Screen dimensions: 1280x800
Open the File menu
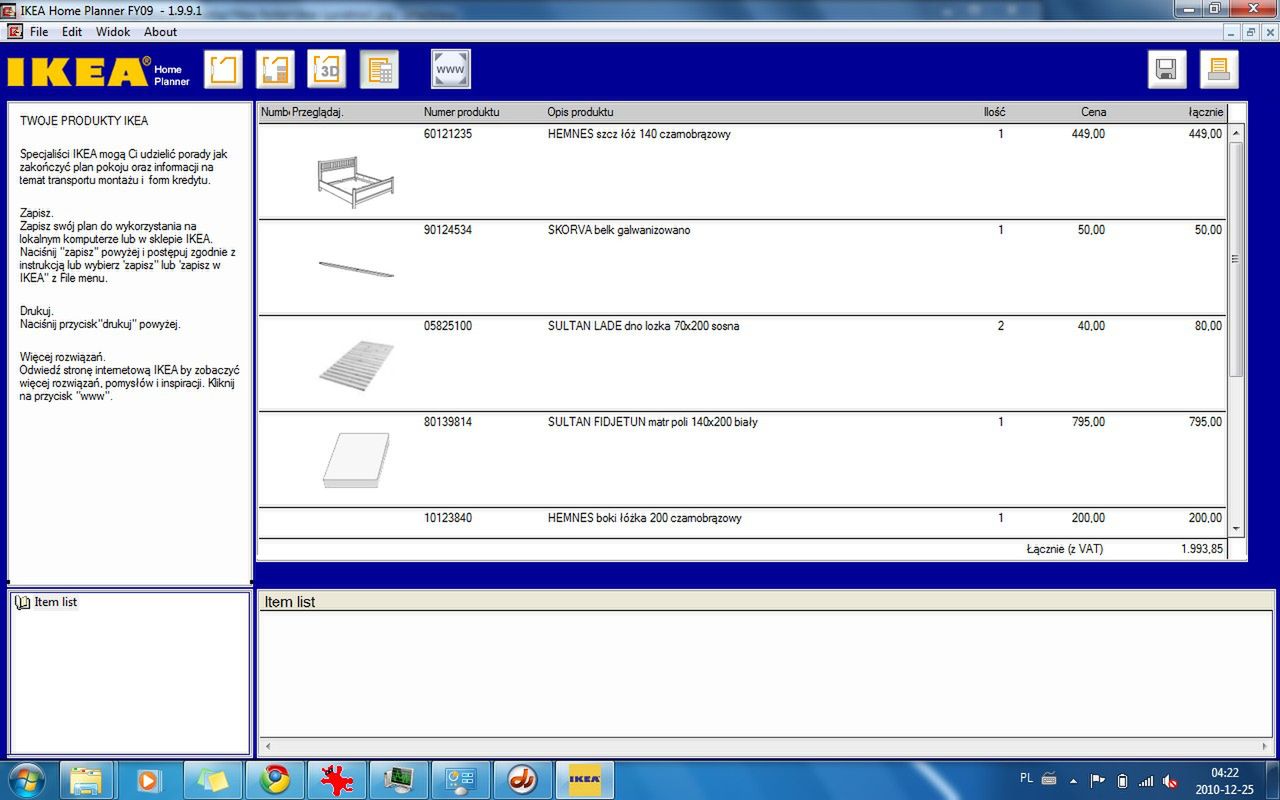[x=39, y=32]
